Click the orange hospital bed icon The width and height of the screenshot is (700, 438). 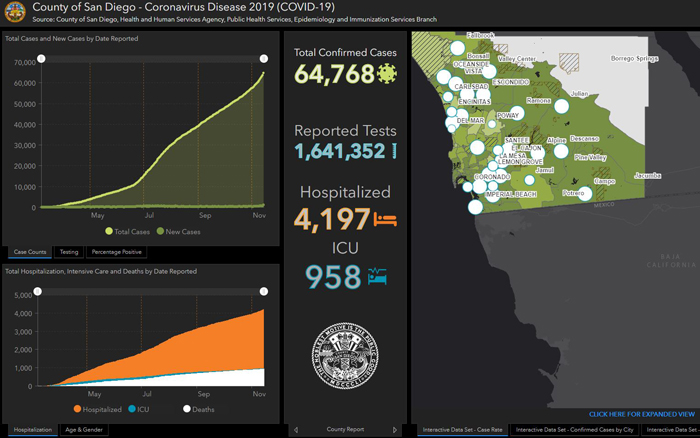[x=385, y=220]
